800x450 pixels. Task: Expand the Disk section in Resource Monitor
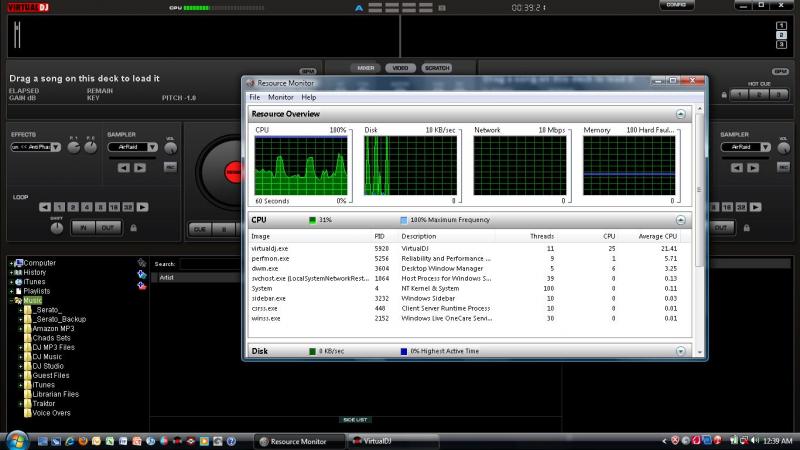pos(681,352)
